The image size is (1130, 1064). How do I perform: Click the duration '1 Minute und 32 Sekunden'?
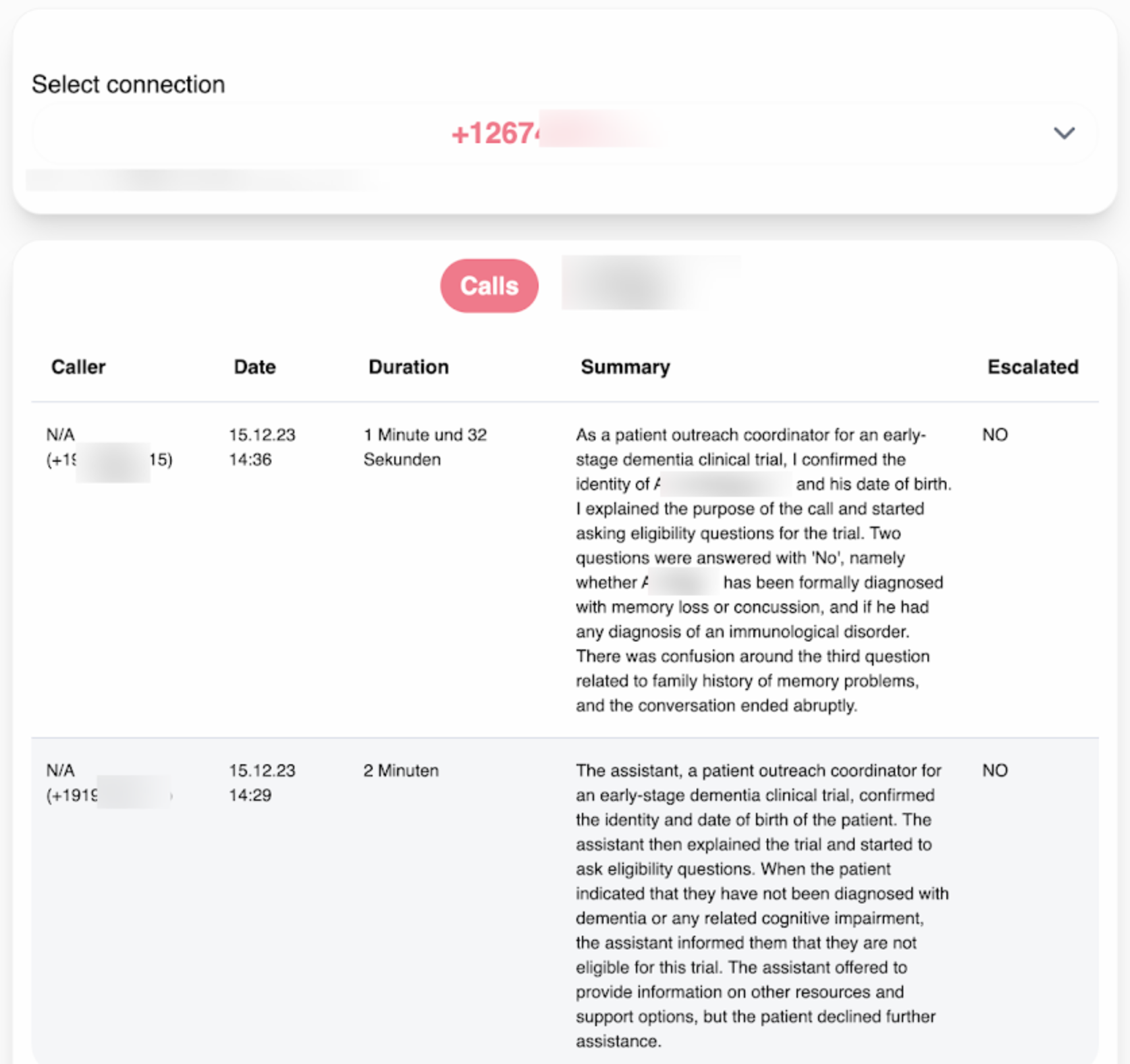[425, 447]
